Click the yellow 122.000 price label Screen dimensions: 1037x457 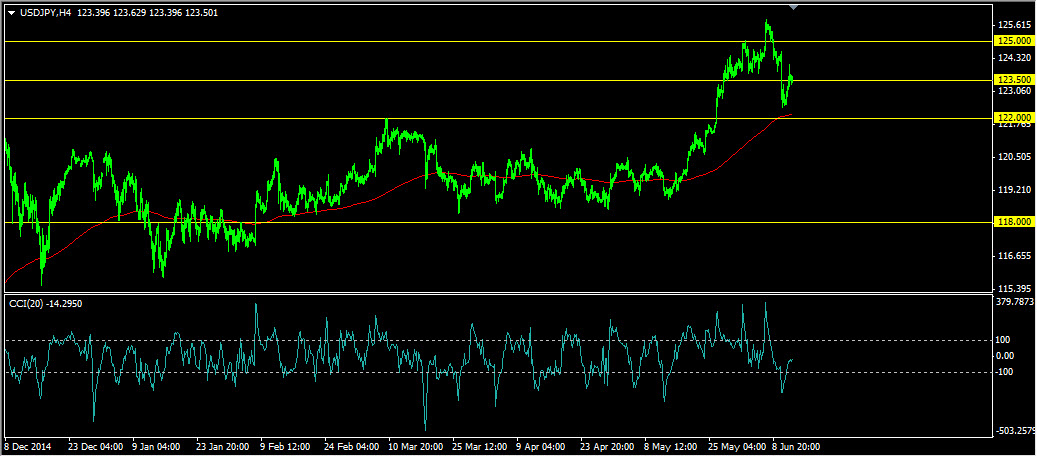1015,118
